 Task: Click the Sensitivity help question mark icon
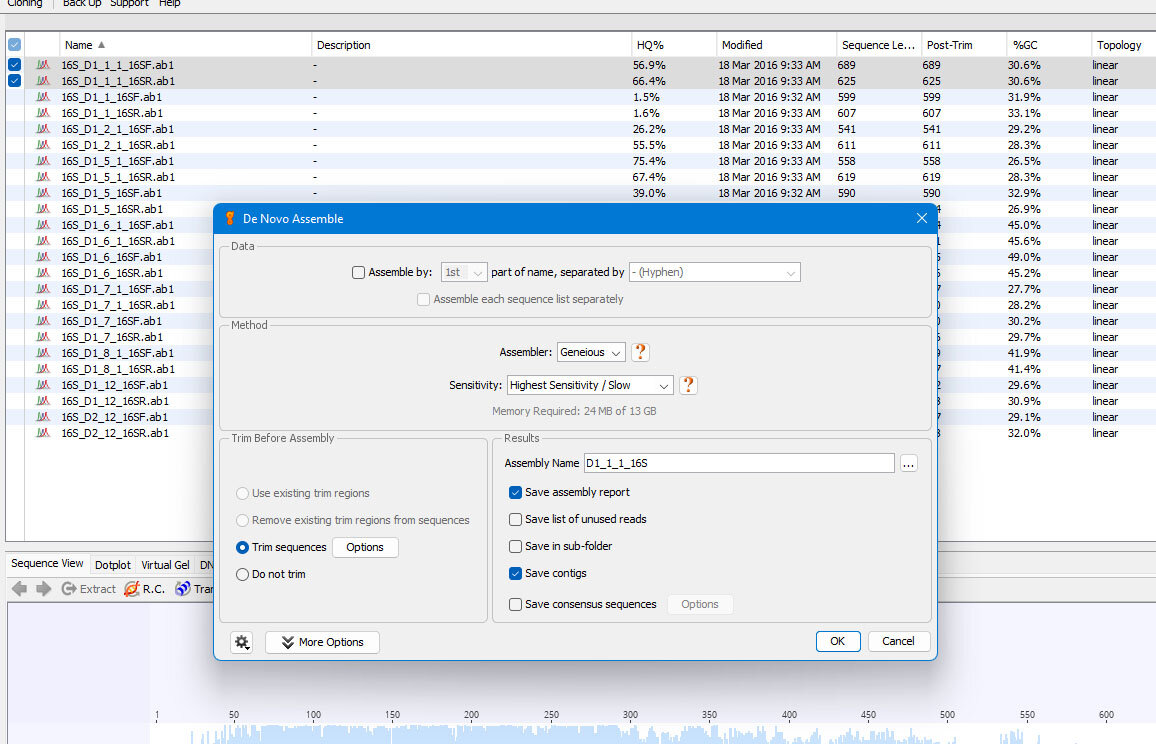(x=688, y=385)
